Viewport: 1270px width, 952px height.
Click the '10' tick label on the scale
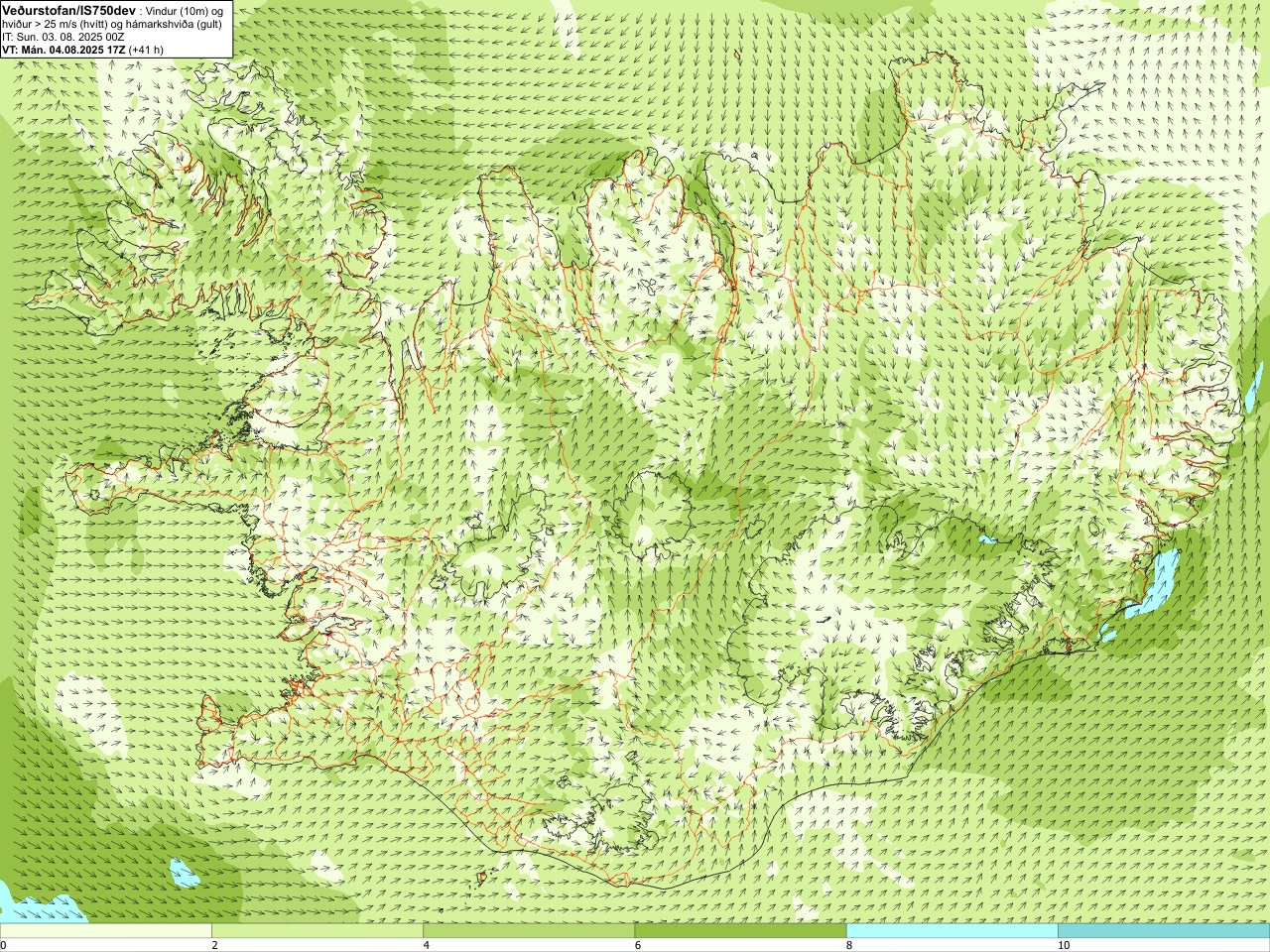click(1063, 945)
